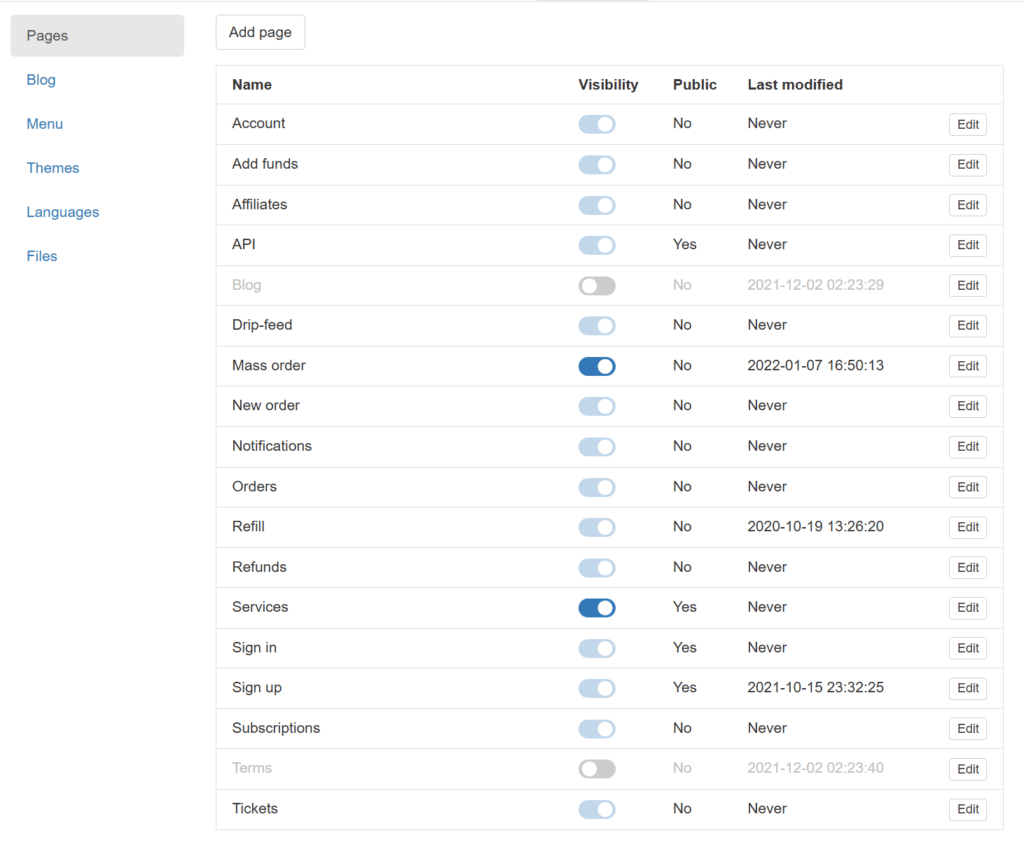The width and height of the screenshot is (1024, 847).
Task: Edit the Account page
Action: [967, 124]
